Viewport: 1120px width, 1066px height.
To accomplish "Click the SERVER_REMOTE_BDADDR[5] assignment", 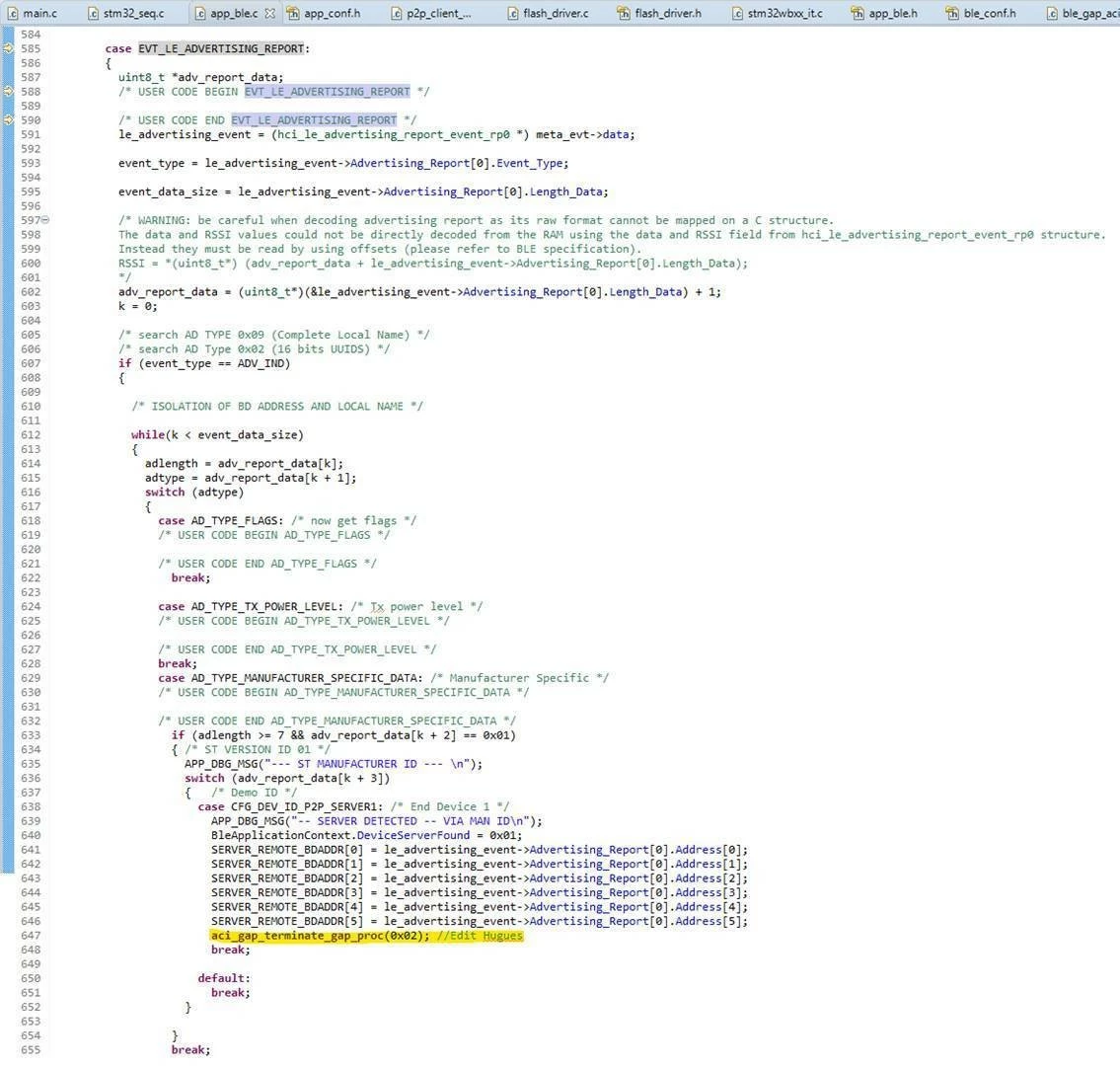I will [480, 921].
